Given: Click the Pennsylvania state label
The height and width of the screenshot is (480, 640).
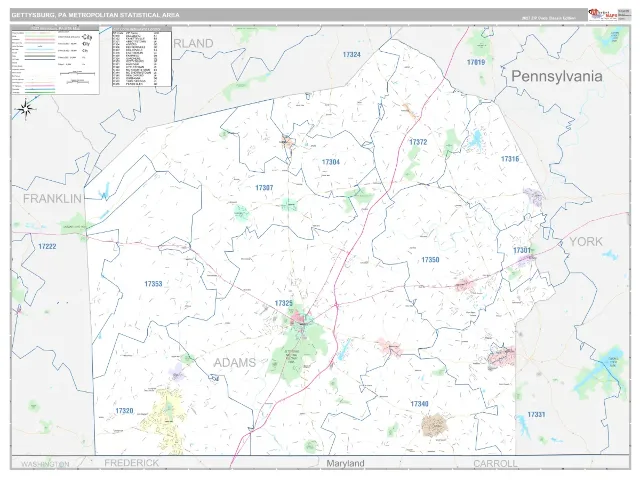Looking at the screenshot, I should 557,76.
